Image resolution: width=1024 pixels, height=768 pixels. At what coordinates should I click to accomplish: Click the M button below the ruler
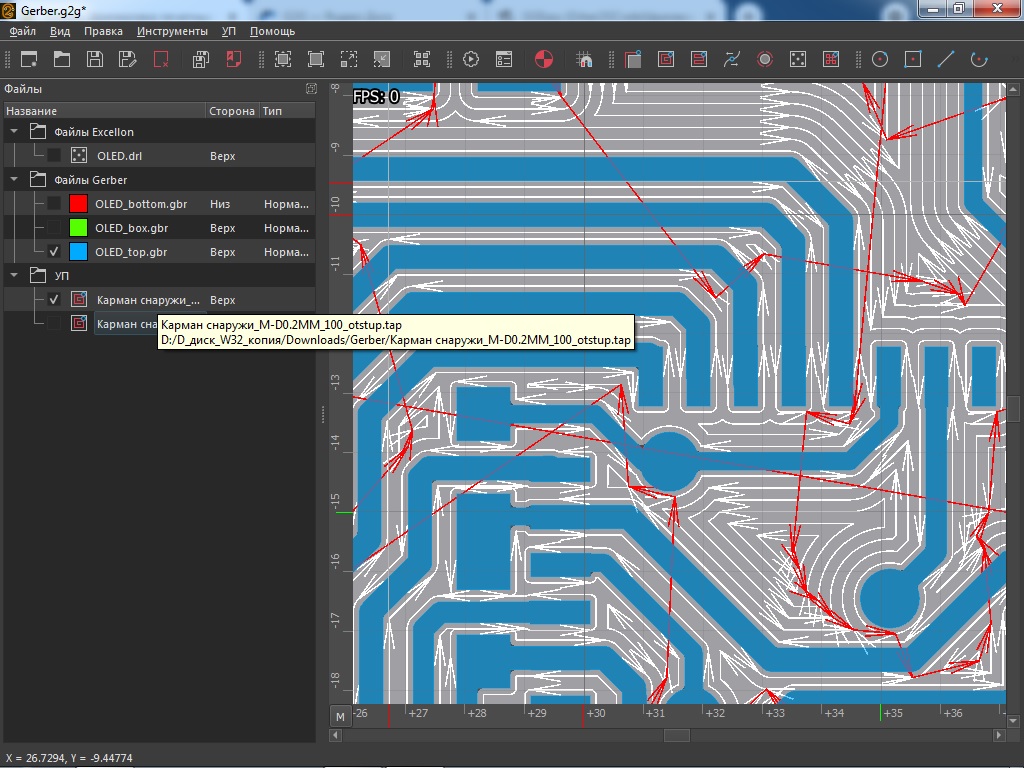(340, 716)
